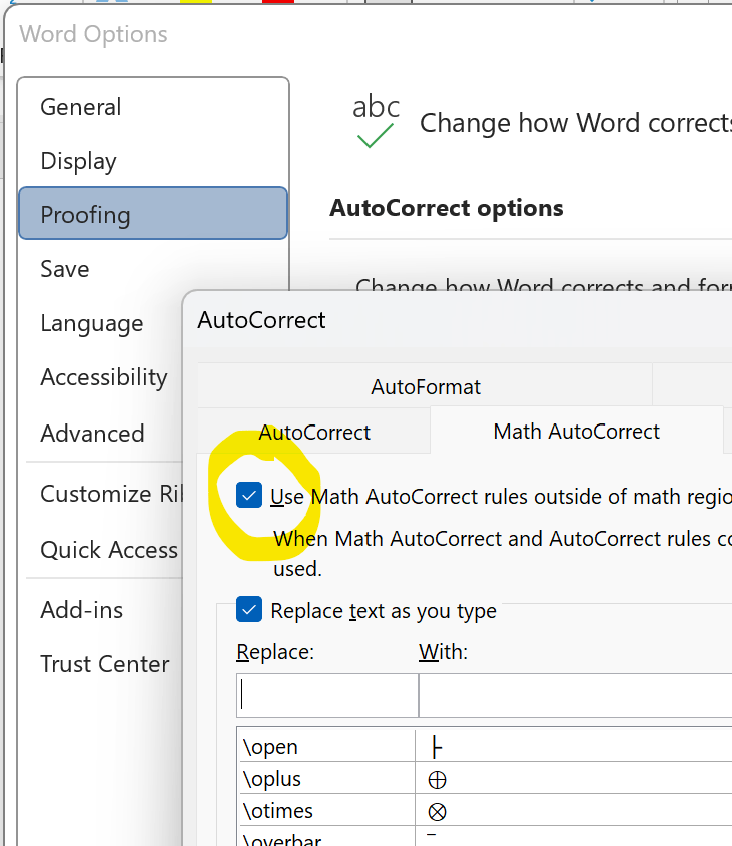Toggle Replace text as you type checkbox
The height and width of the screenshot is (846, 732).
(x=249, y=609)
